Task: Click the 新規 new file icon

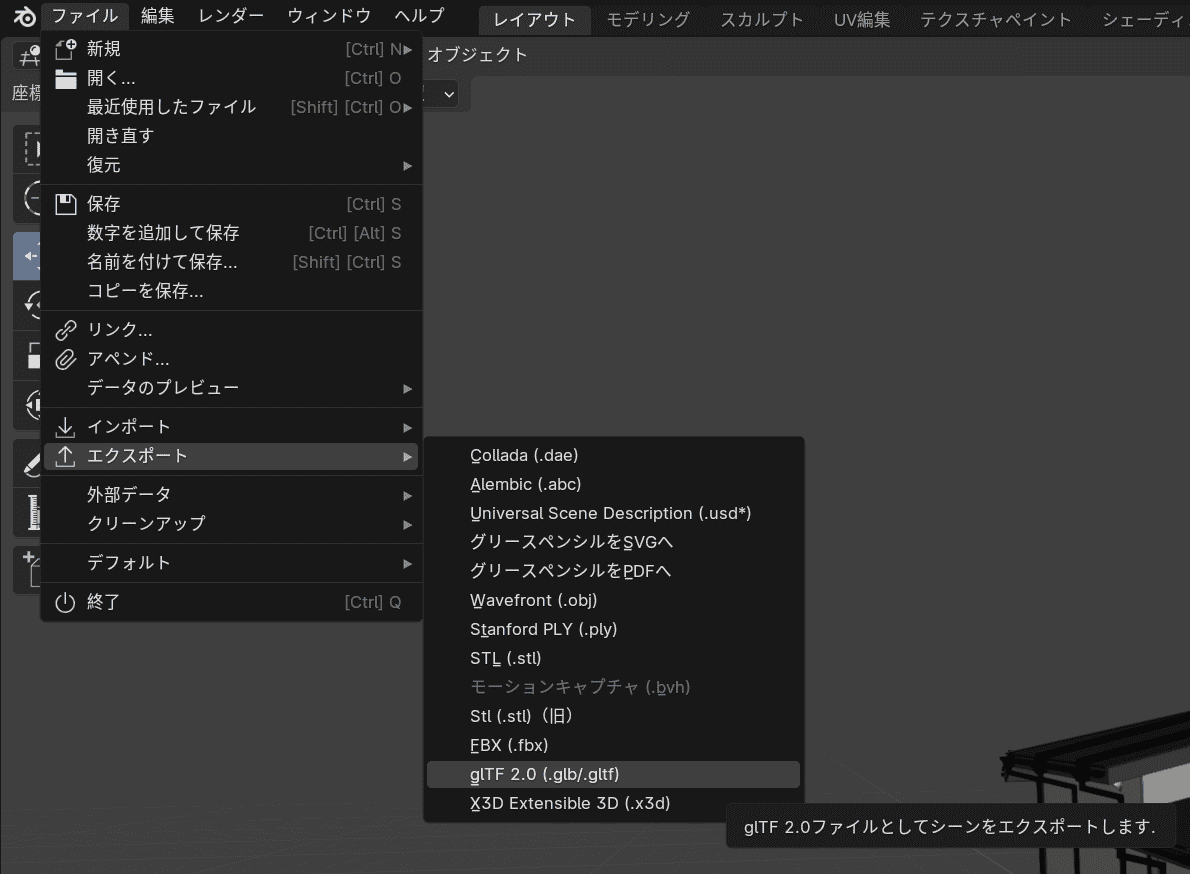Action: (x=65, y=49)
